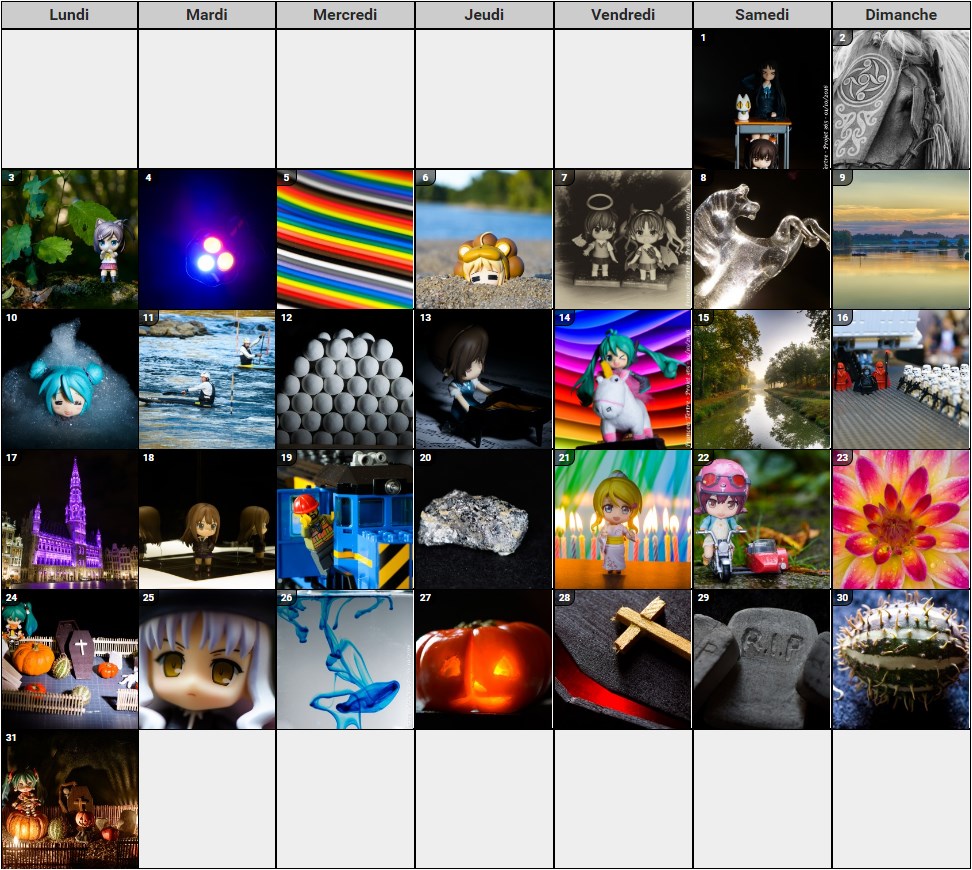Open the day 25 white-haired figure close-up
Screen dimensions: 972x870
207,660
